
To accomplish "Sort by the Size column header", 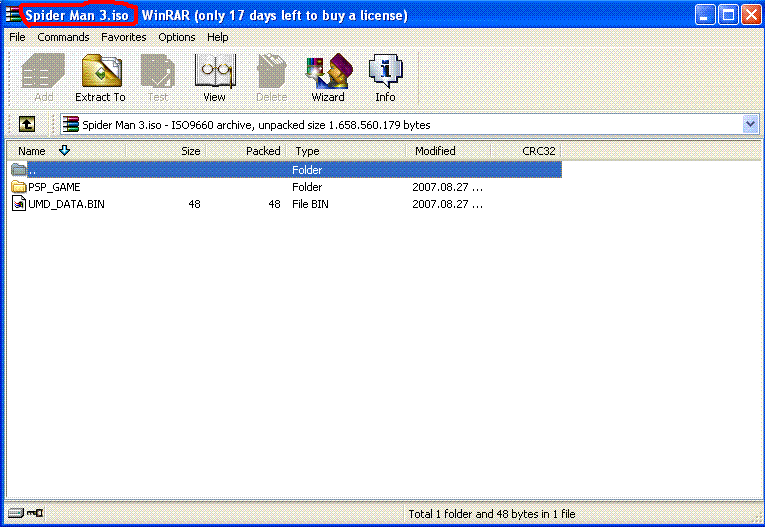I will [x=165, y=151].
